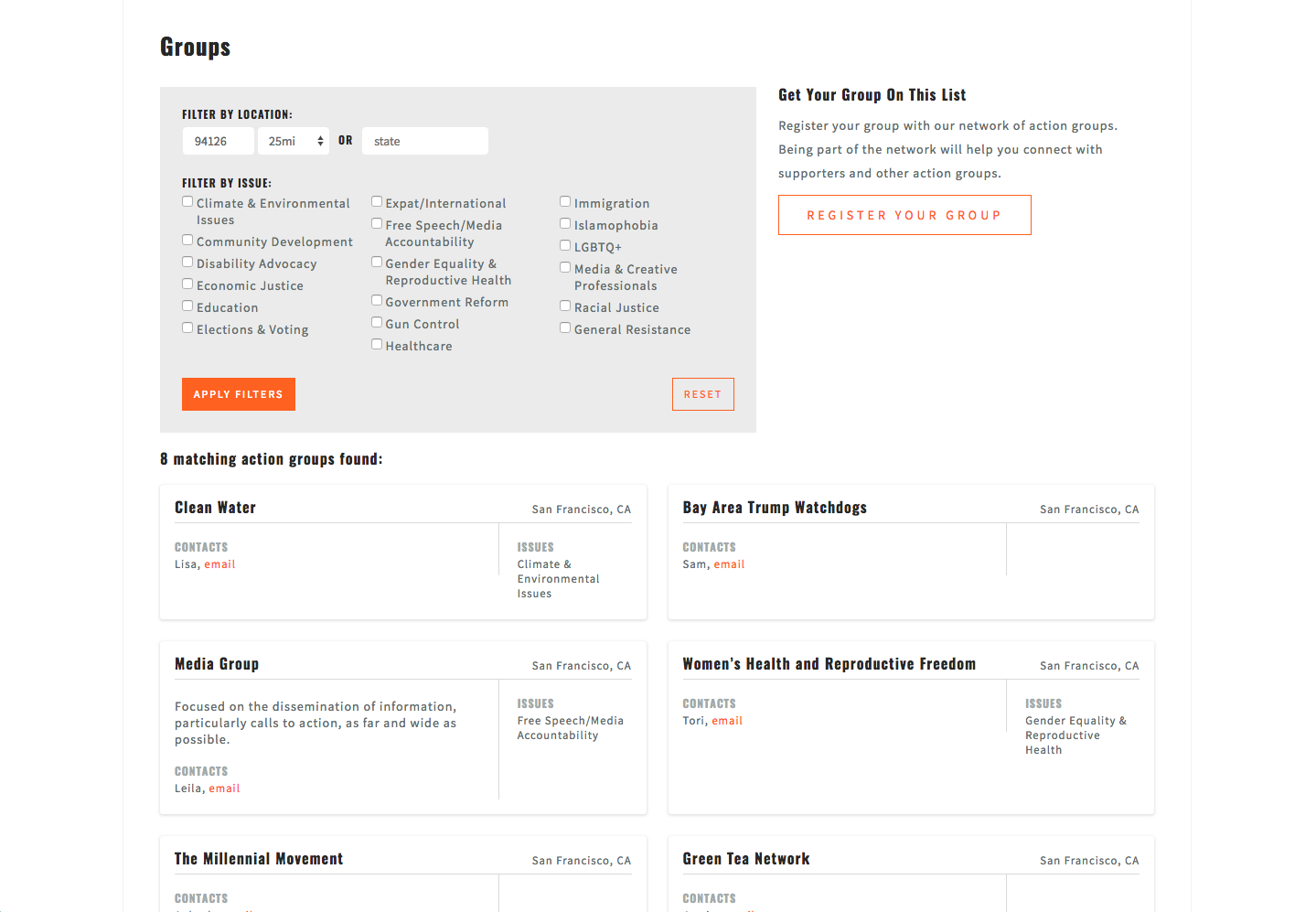Click 'Get Your Group On This List' heading
1316x912 pixels.
click(872, 95)
